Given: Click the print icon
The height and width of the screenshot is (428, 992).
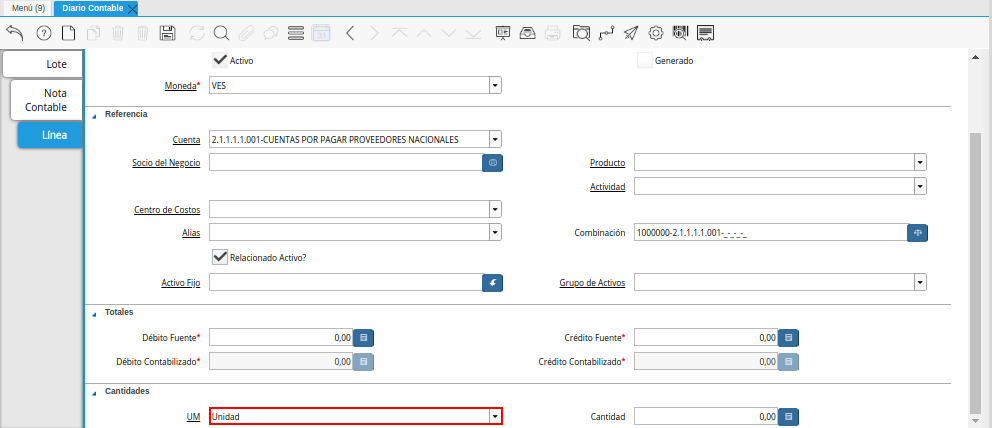Looking at the screenshot, I should 552,33.
